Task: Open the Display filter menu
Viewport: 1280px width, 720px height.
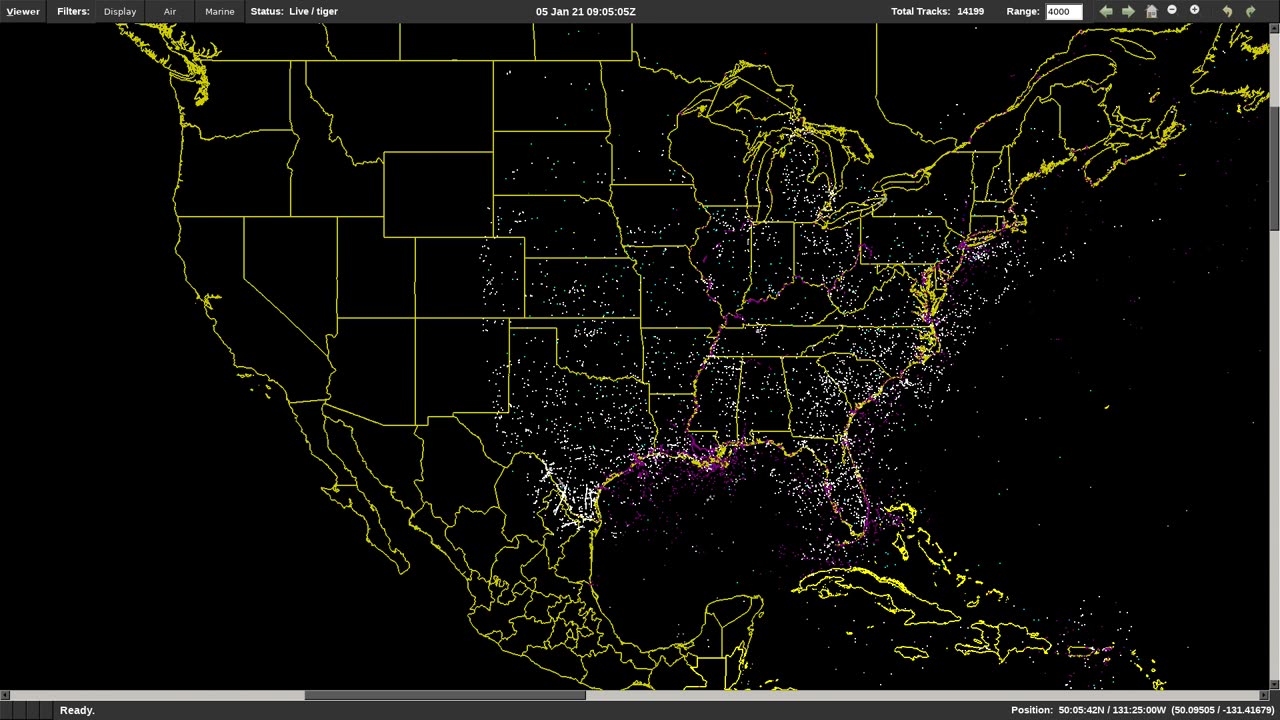Action: point(120,11)
